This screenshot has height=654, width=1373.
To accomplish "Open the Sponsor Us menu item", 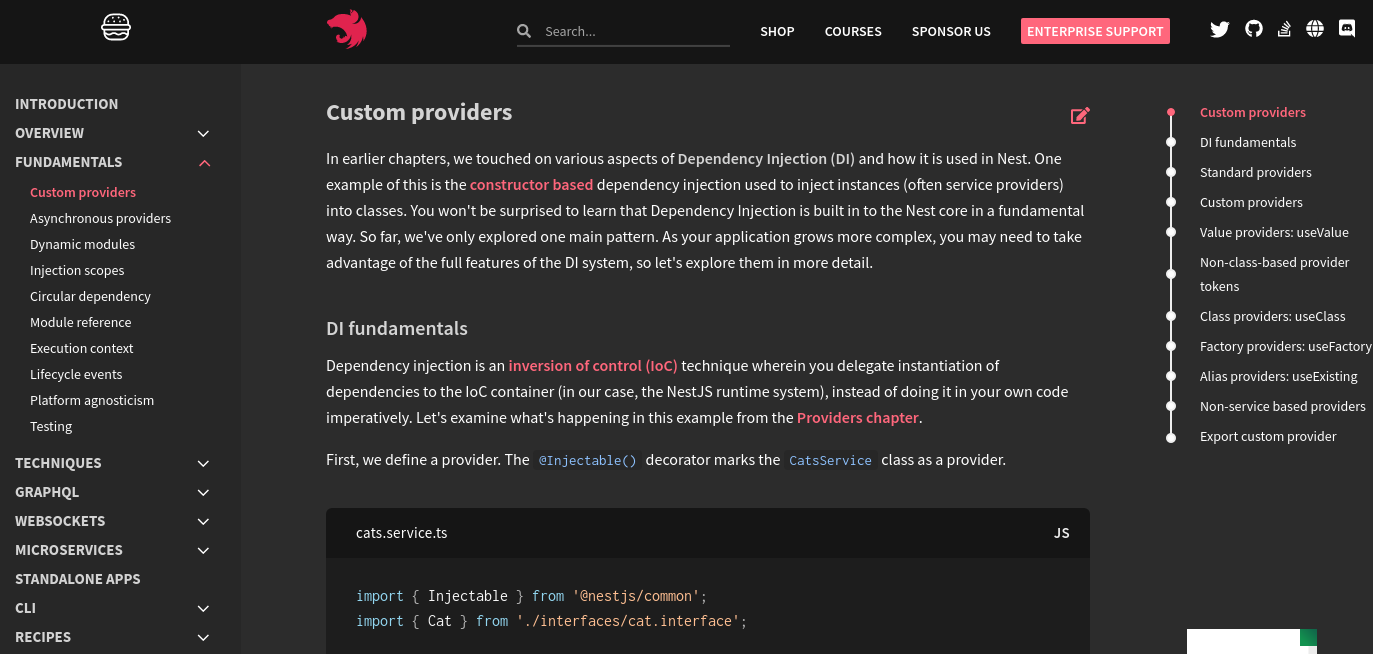I will tap(951, 31).
